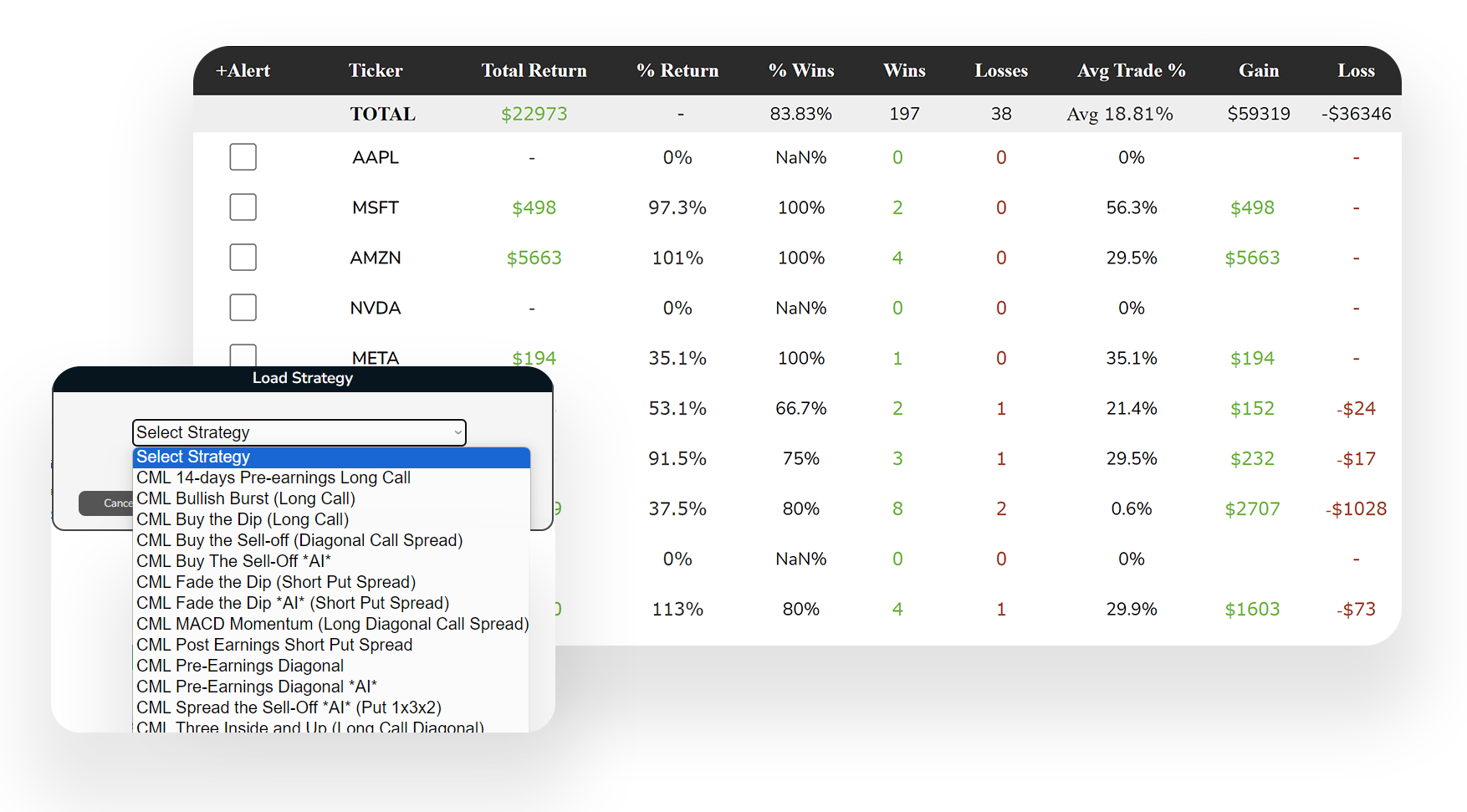Click the -$73 loss value
Viewport: 1467px width, 812px height.
pos(1356,609)
